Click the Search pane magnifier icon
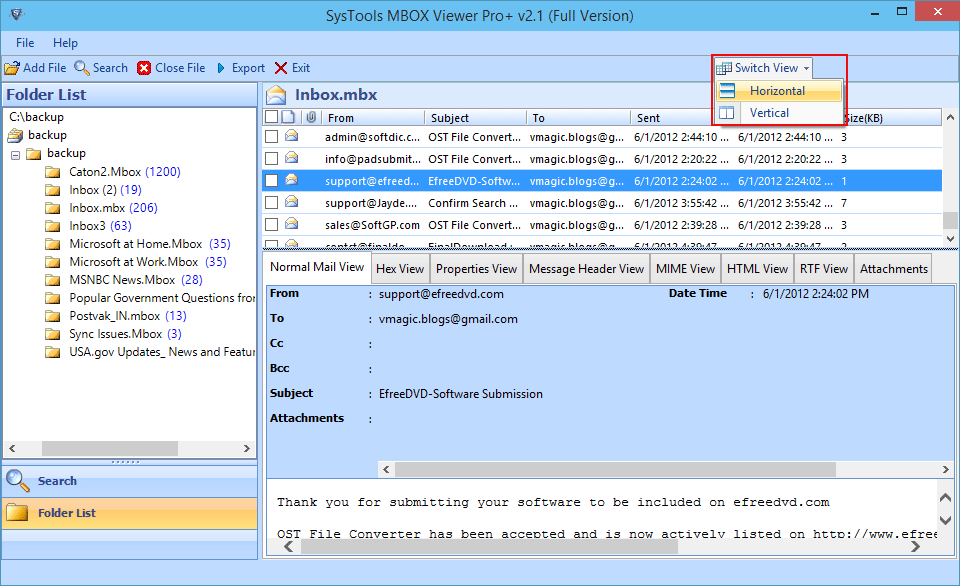The image size is (960, 586). click(x=17, y=481)
